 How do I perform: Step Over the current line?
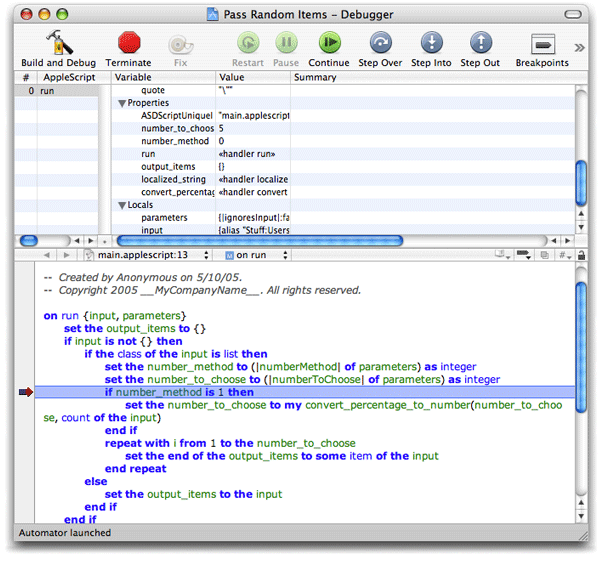tap(380, 42)
